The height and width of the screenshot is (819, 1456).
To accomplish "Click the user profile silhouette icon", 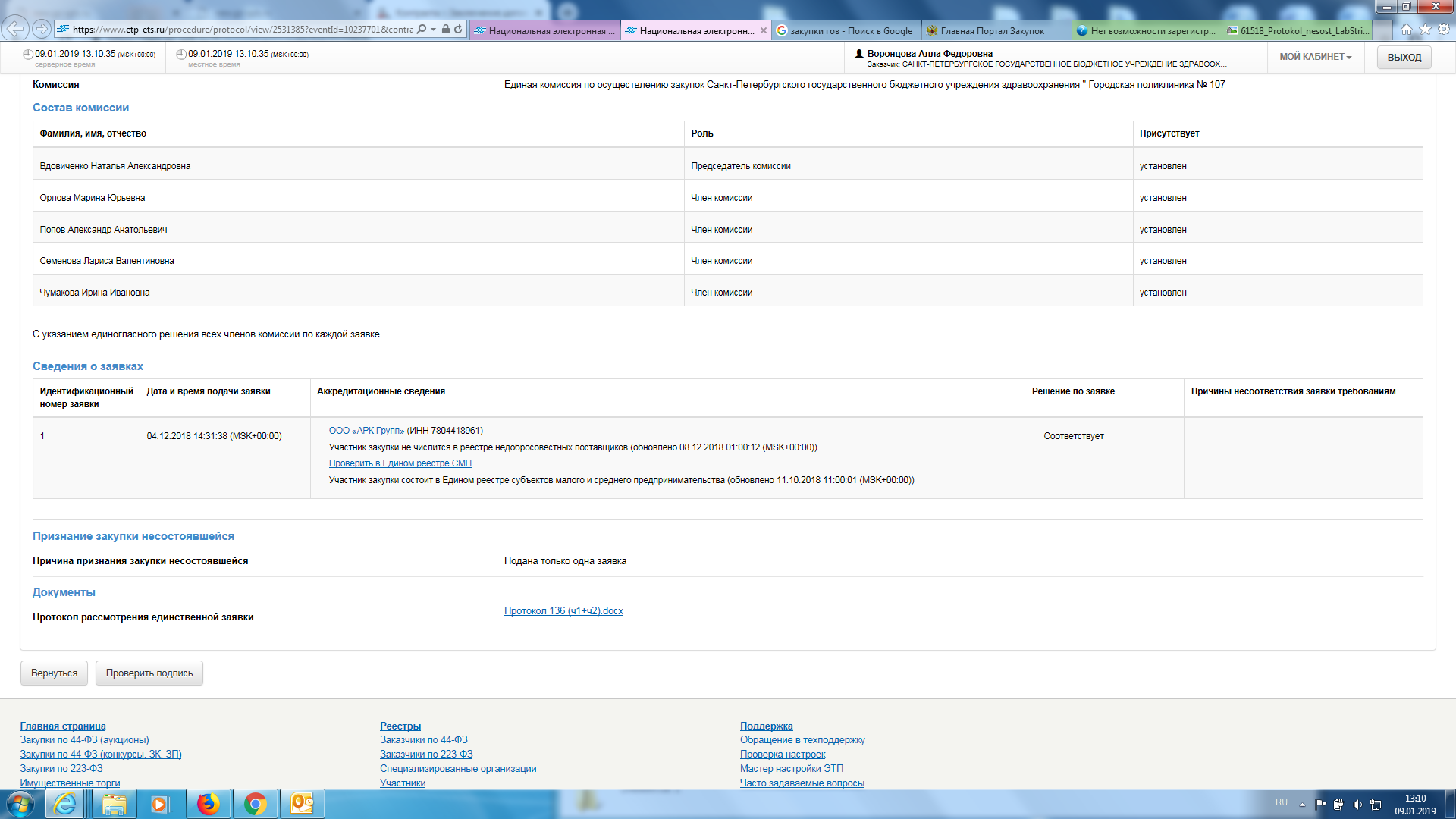I will coord(859,54).
